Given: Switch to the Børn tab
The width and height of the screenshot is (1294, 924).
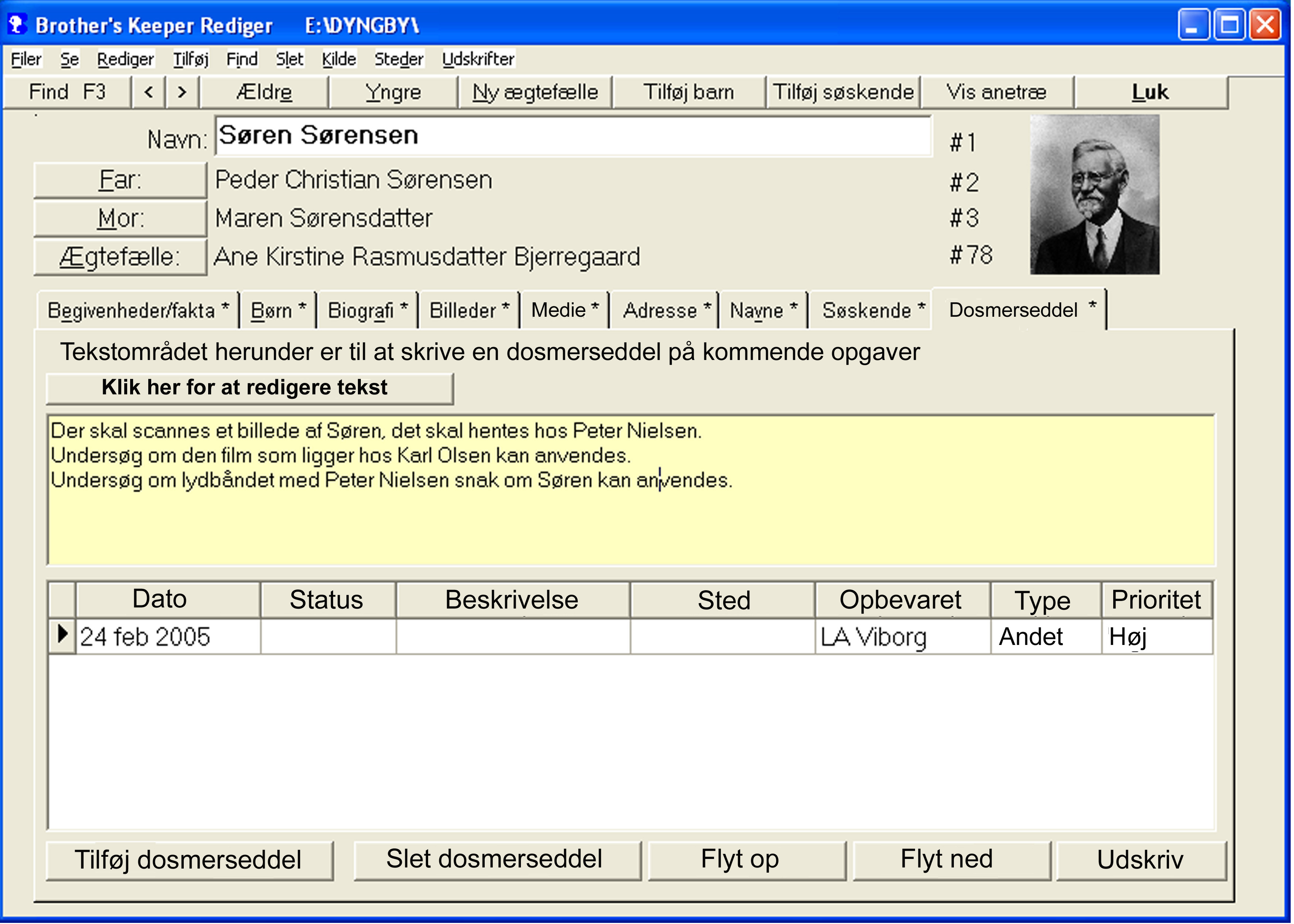Looking at the screenshot, I should (278, 311).
